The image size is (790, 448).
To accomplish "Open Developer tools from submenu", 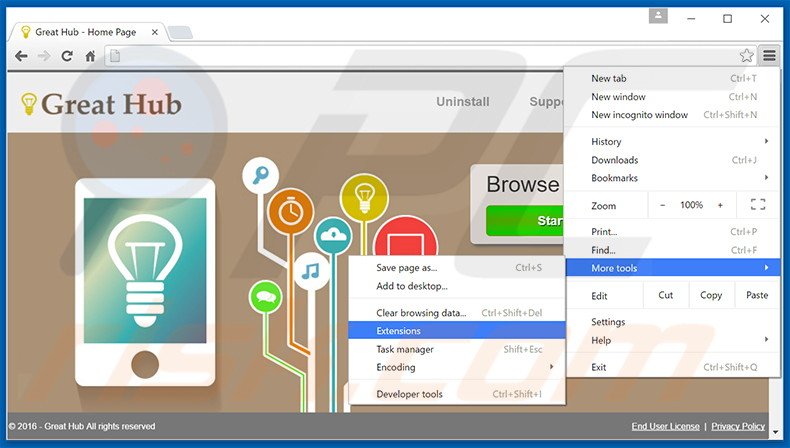I will pyautogui.click(x=457, y=394).
